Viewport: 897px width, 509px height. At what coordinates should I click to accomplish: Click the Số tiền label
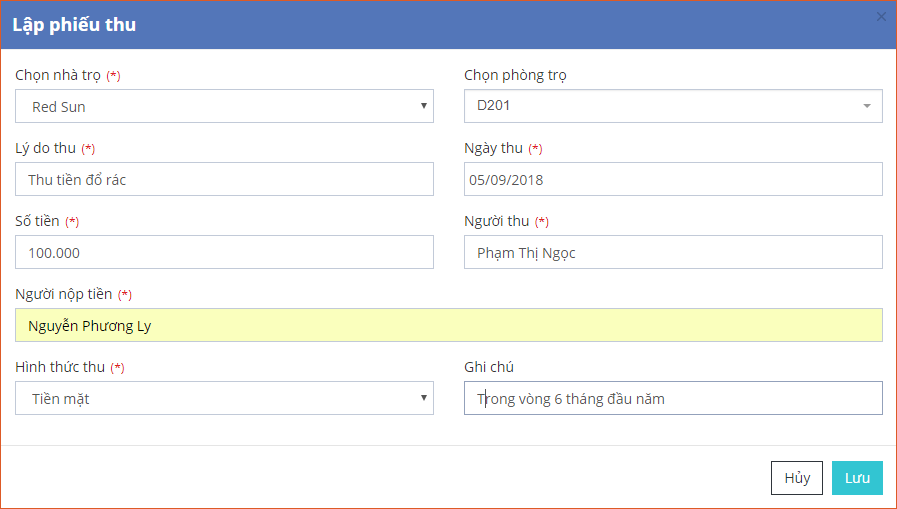[38, 221]
